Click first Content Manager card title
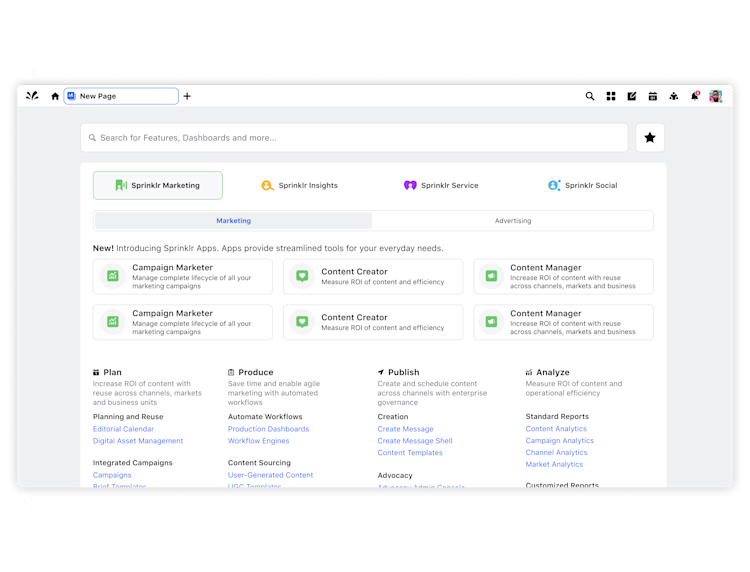750x572 pixels. [546, 268]
